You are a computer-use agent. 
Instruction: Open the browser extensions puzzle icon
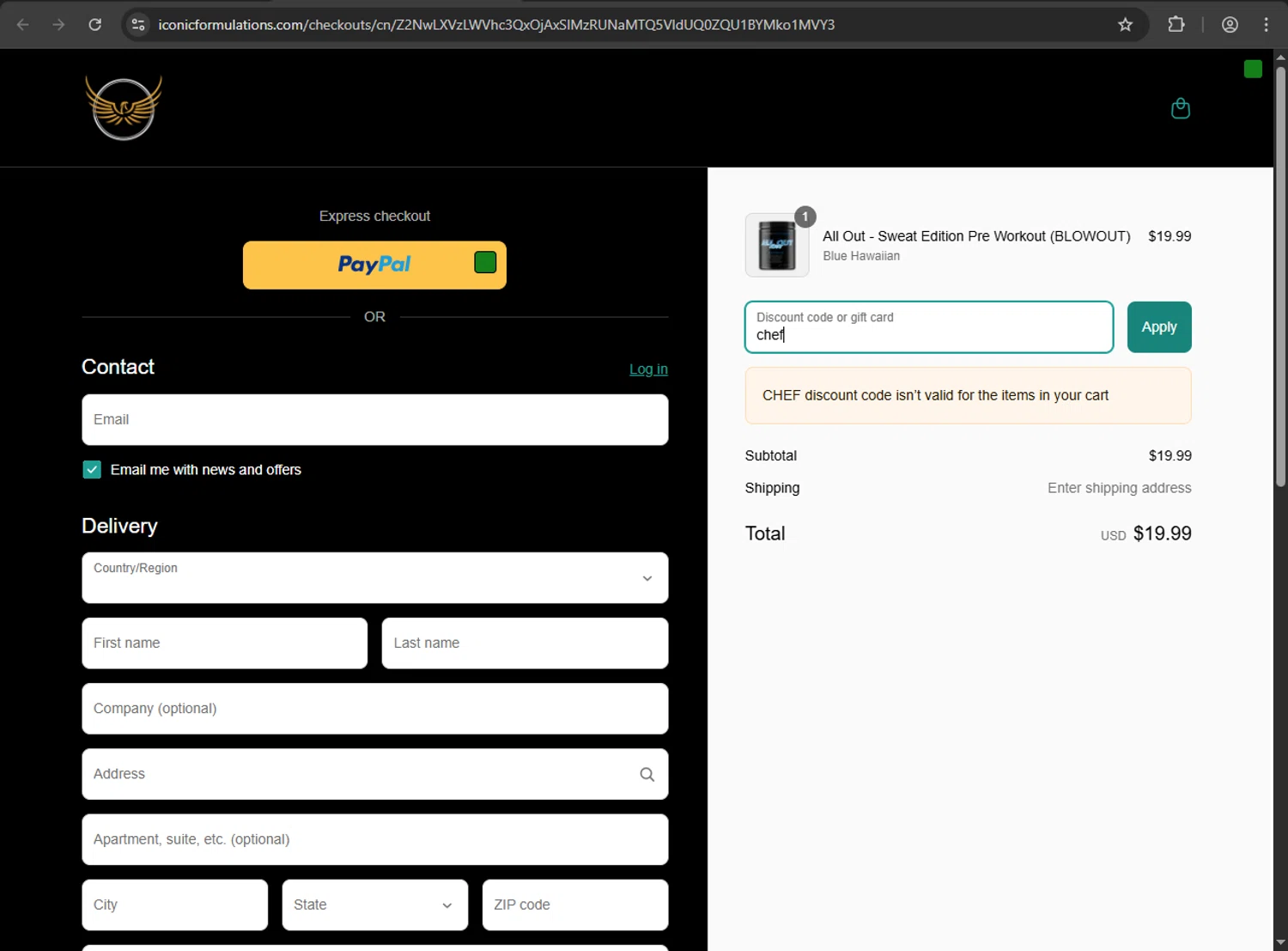point(1176,25)
